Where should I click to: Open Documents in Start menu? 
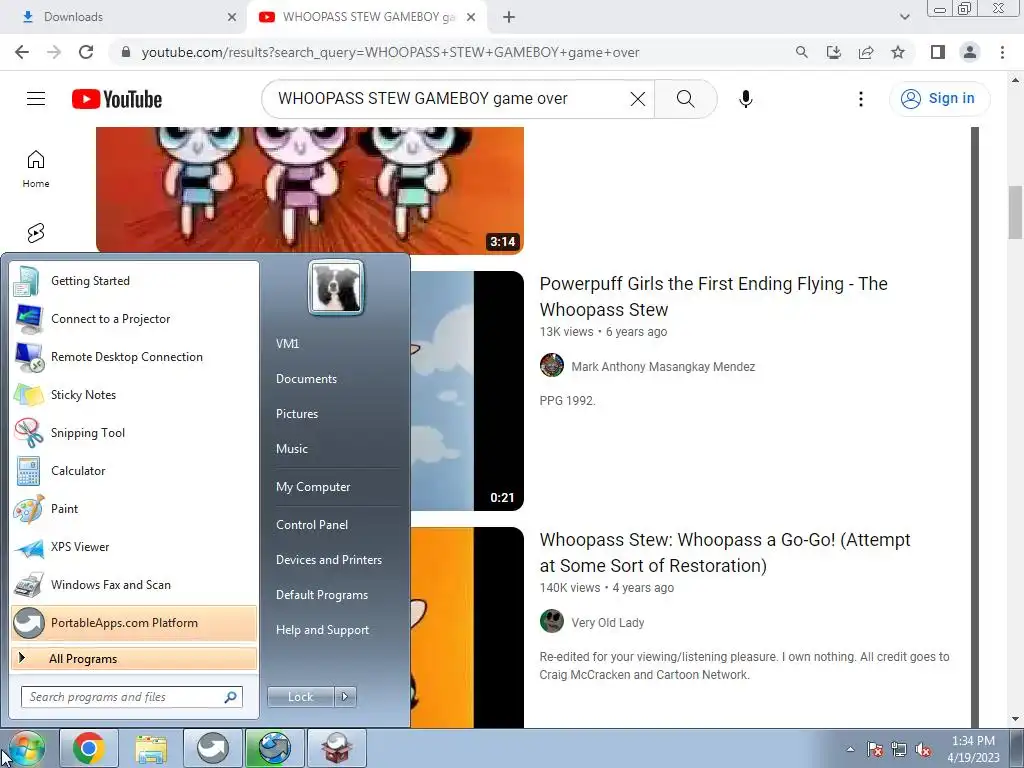coord(306,379)
